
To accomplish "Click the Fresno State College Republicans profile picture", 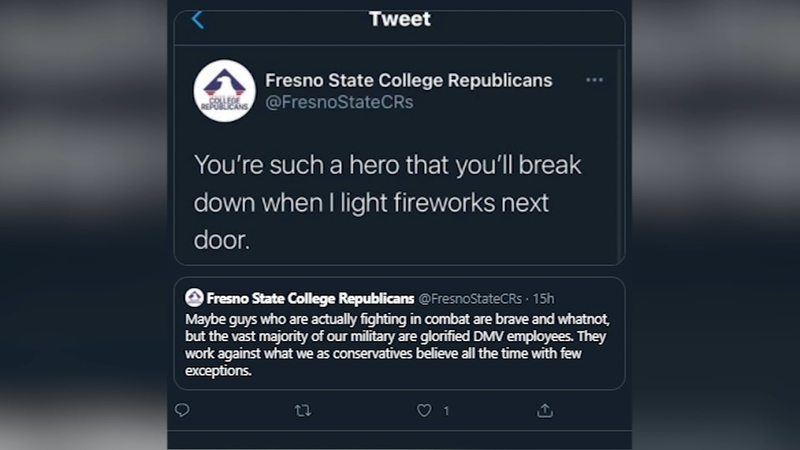I will (x=224, y=91).
